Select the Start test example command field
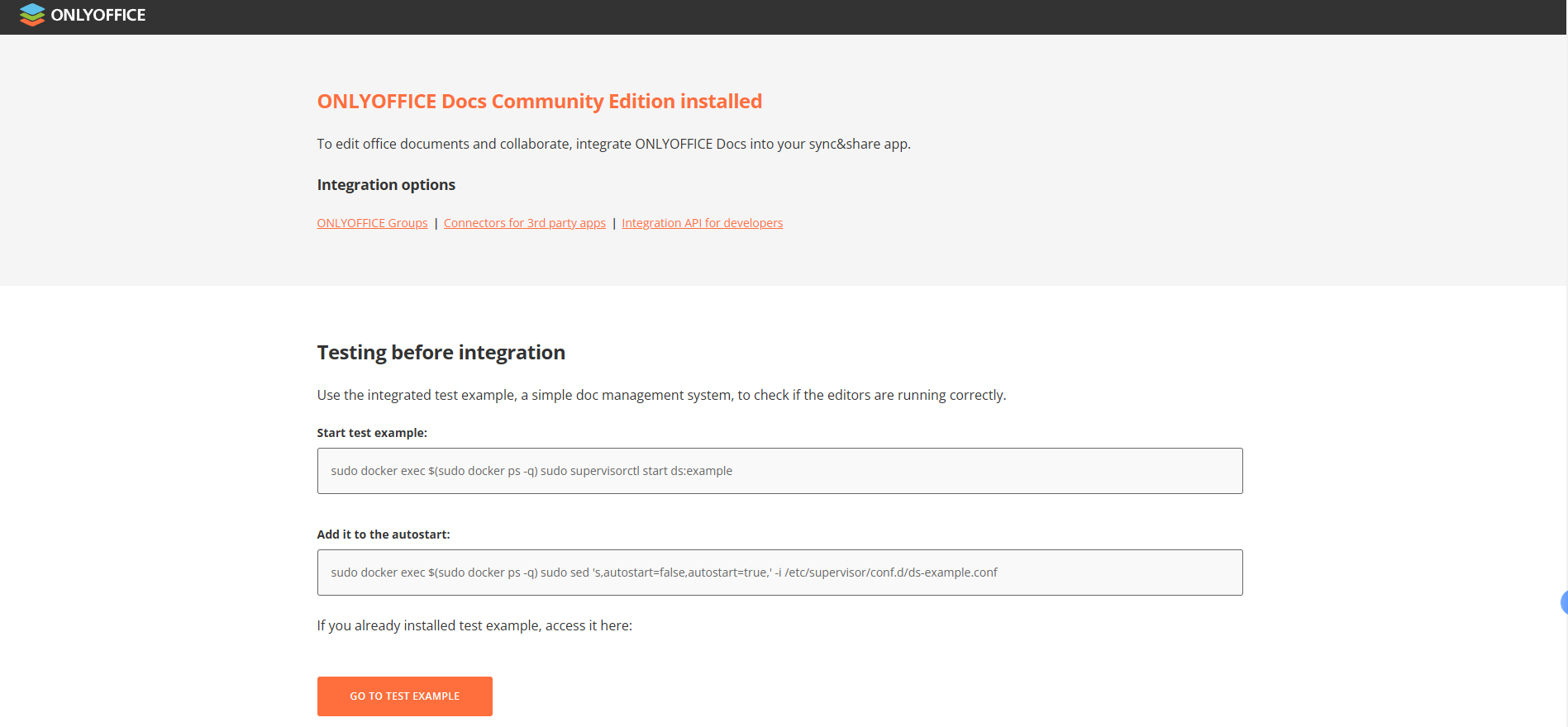 779,471
